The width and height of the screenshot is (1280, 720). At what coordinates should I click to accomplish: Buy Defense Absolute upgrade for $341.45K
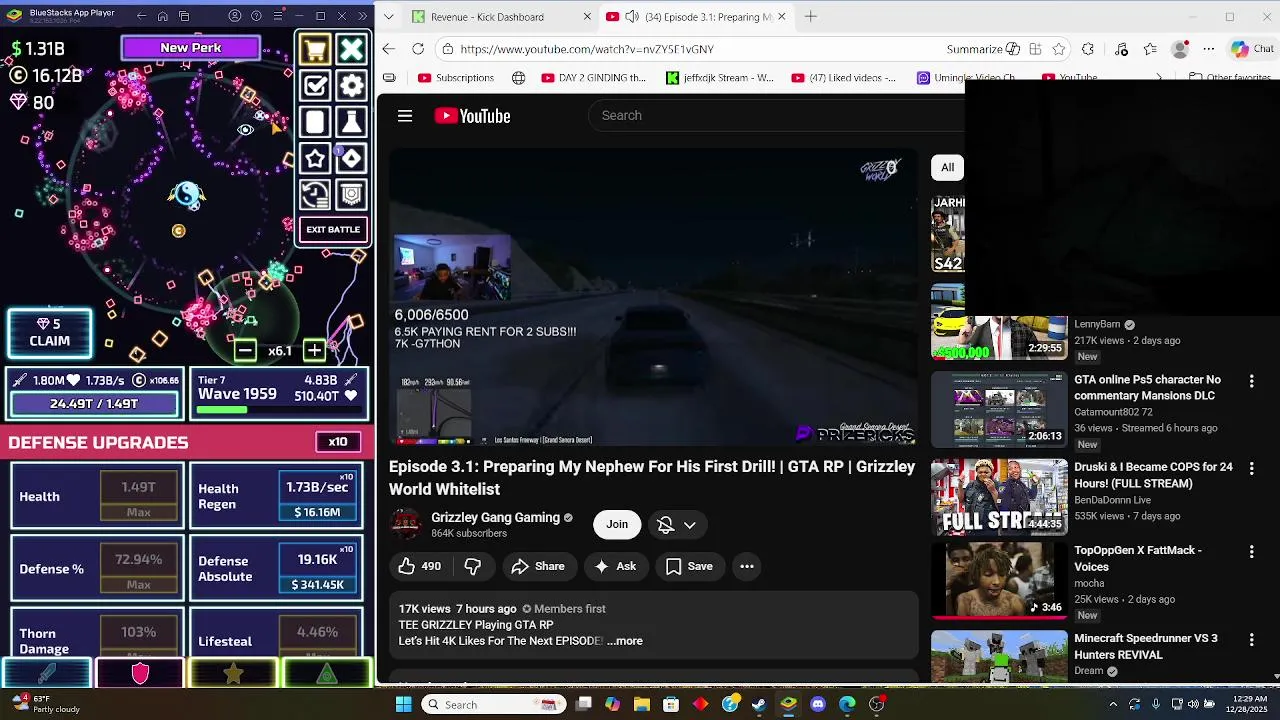[x=317, y=569]
